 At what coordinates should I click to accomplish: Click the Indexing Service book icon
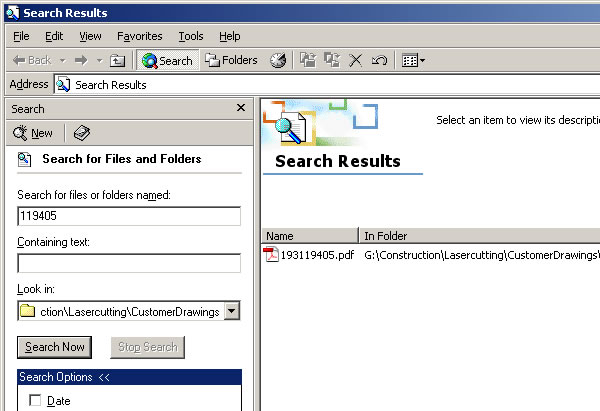pos(82,133)
